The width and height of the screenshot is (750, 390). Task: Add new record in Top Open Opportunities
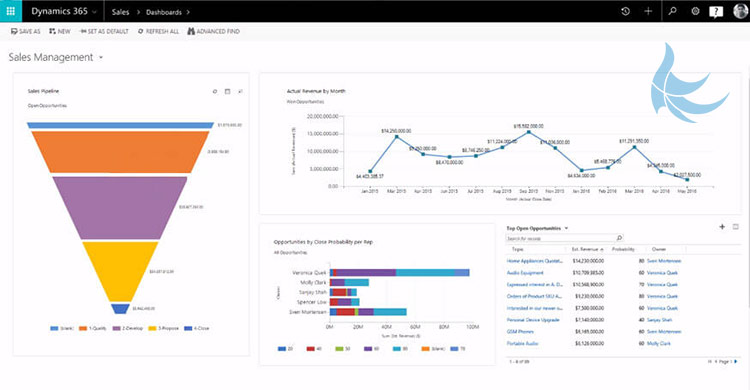[x=722, y=227]
